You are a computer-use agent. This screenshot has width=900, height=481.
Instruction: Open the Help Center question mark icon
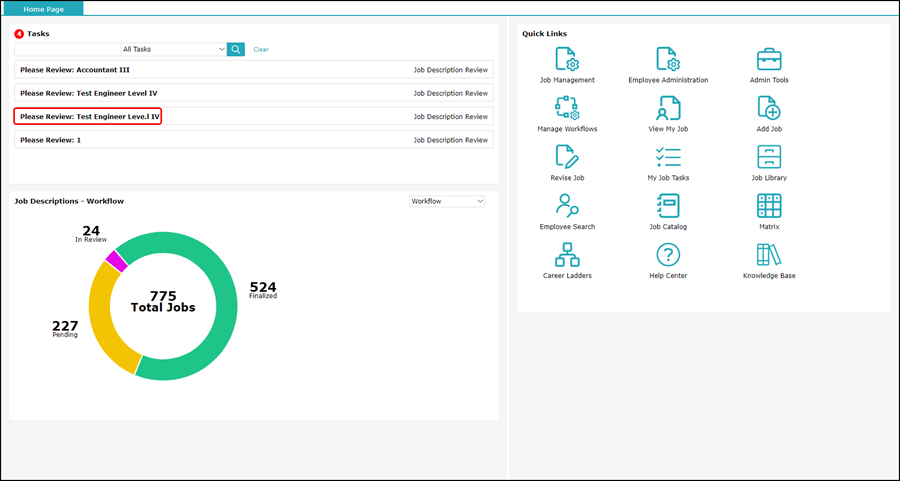coord(667,255)
